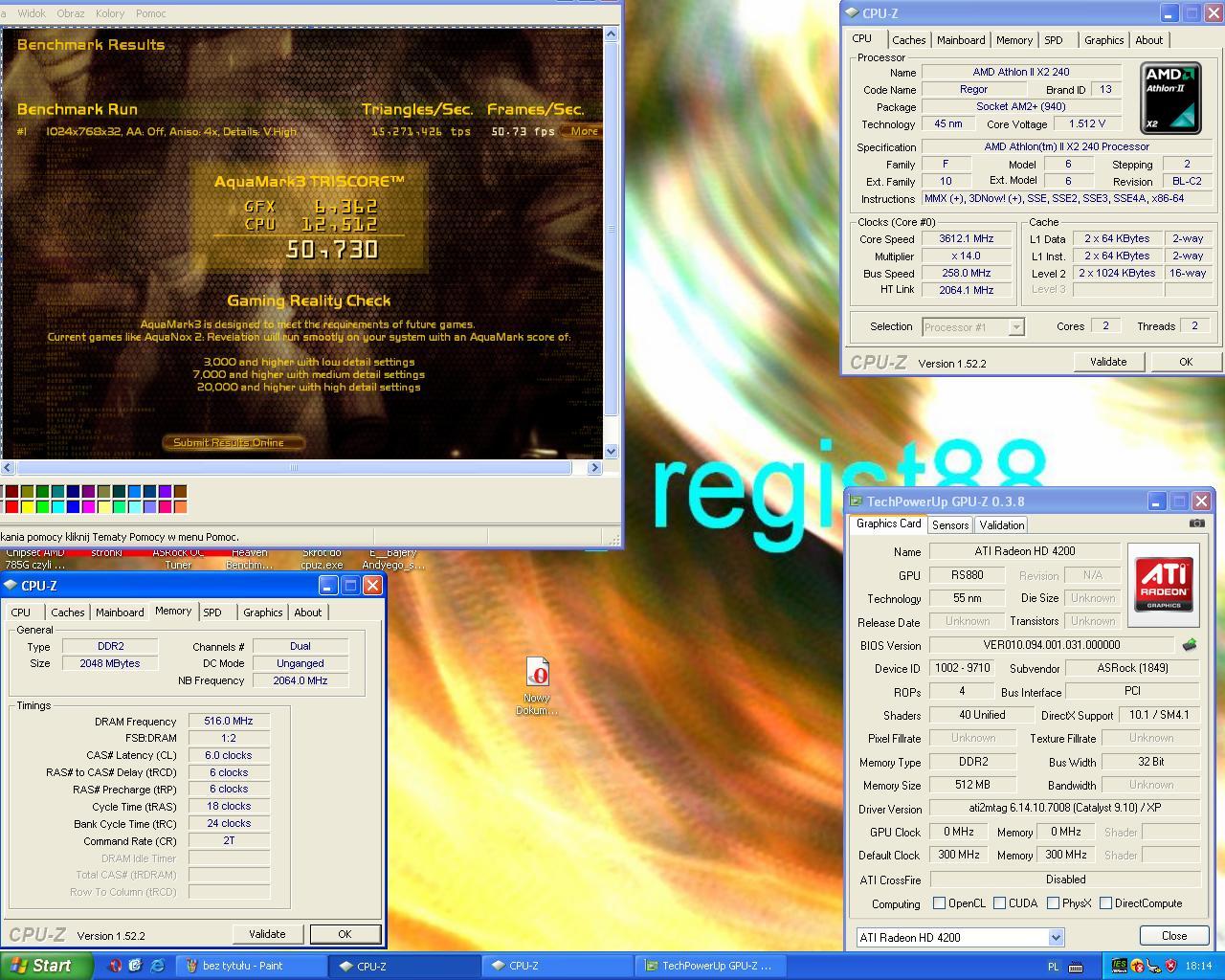
Task: Save the BIOS with the chip icon
Action: (x=1190, y=645)
